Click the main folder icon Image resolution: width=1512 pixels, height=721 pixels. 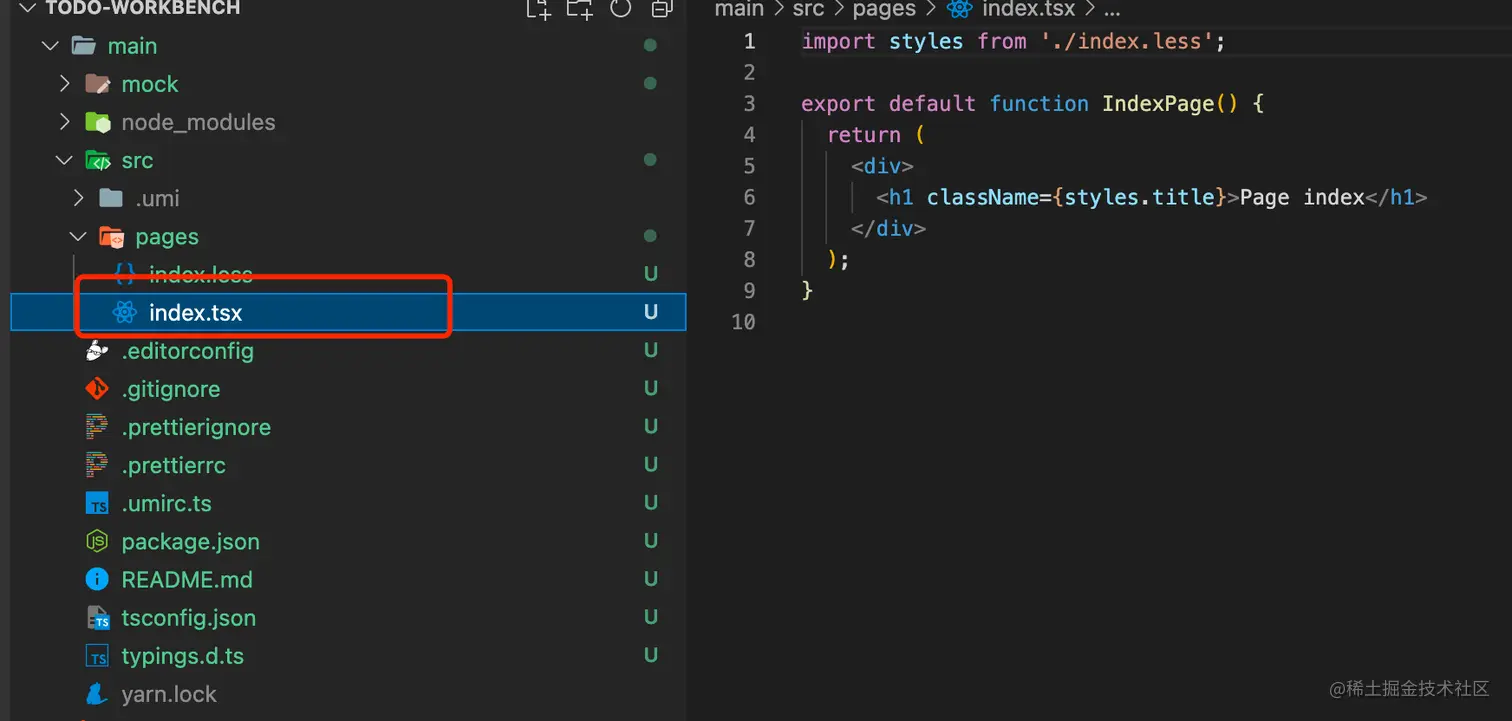84,46
